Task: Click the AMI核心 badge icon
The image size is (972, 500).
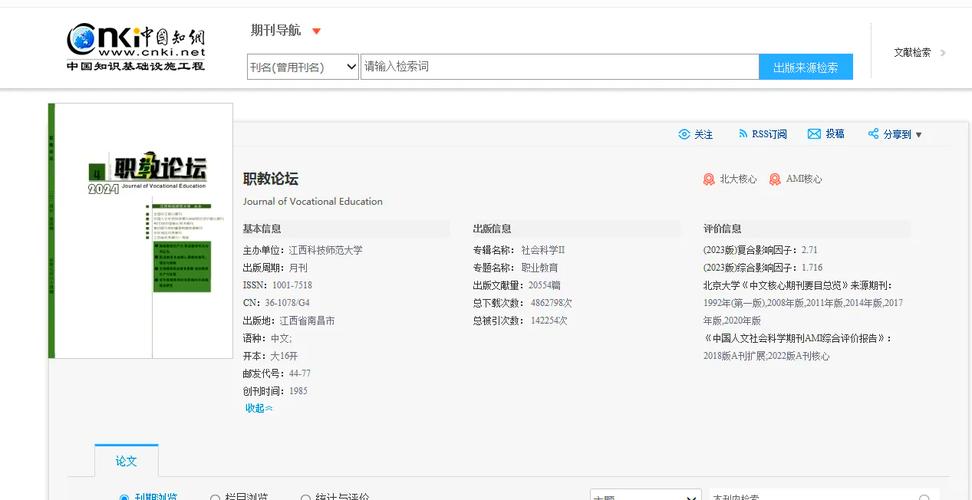Action: pos(775,179)
